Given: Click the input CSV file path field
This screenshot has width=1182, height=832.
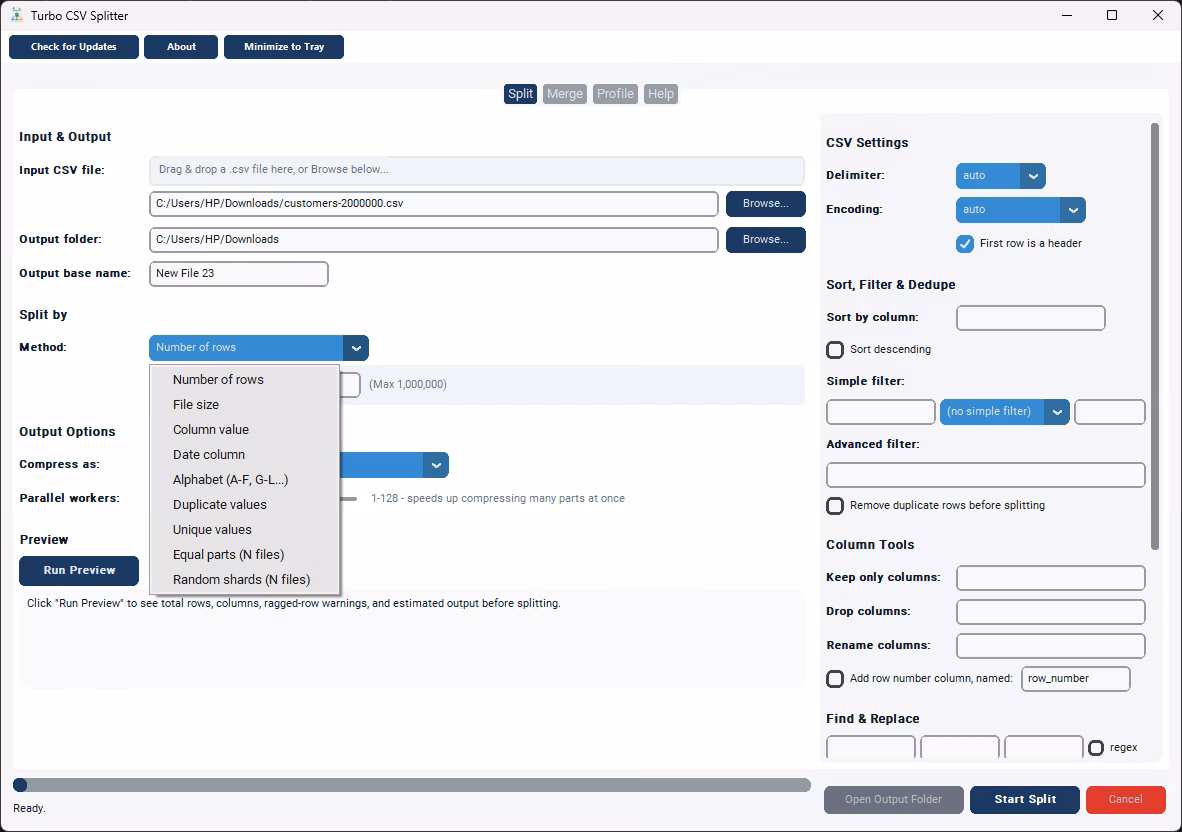Looking at the screenshot, I should 433,203.
